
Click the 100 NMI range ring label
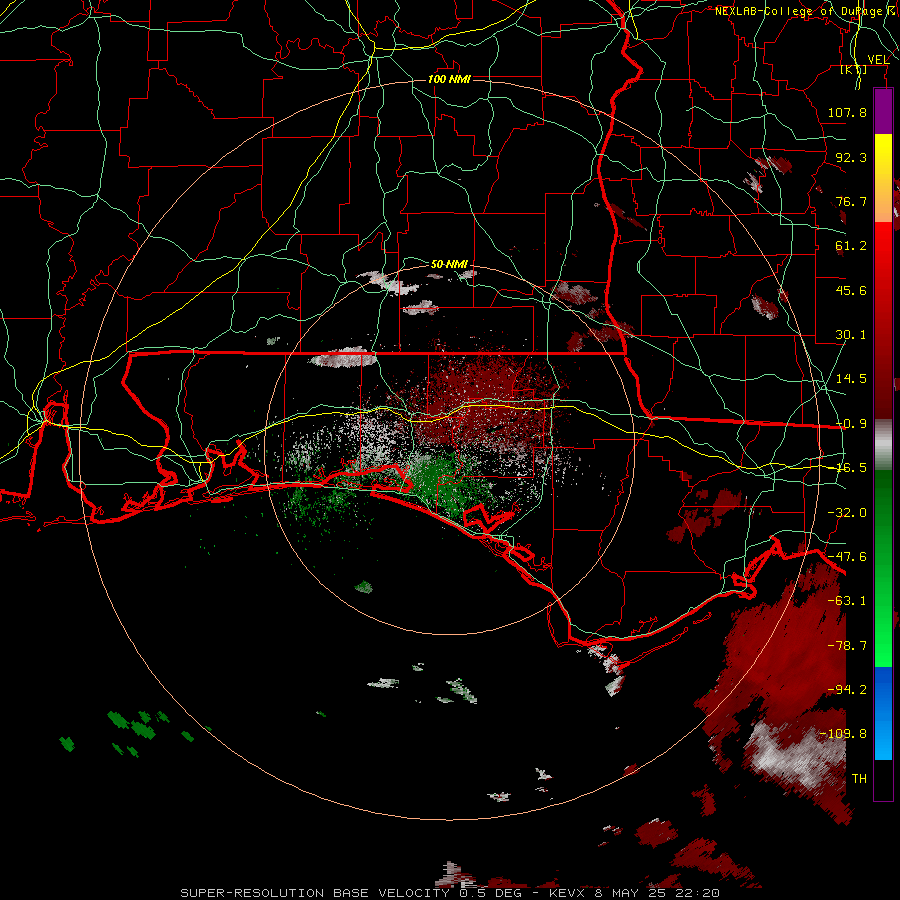tap(449, 79)
